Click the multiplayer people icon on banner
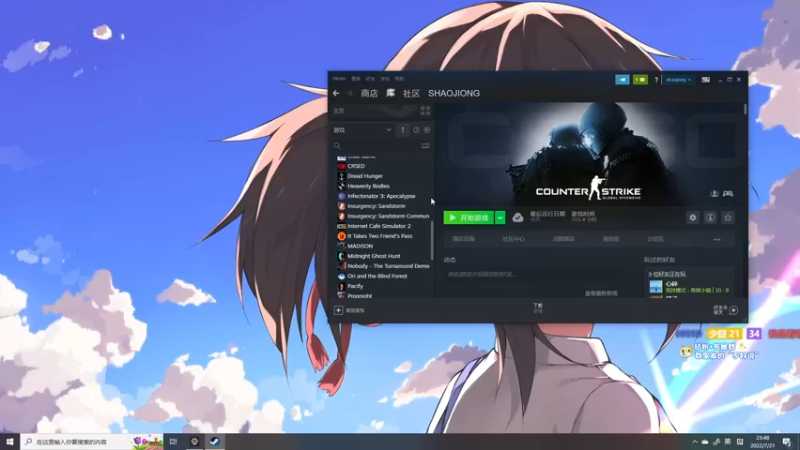This screenshot has height=450, width=800. point(714,193)
